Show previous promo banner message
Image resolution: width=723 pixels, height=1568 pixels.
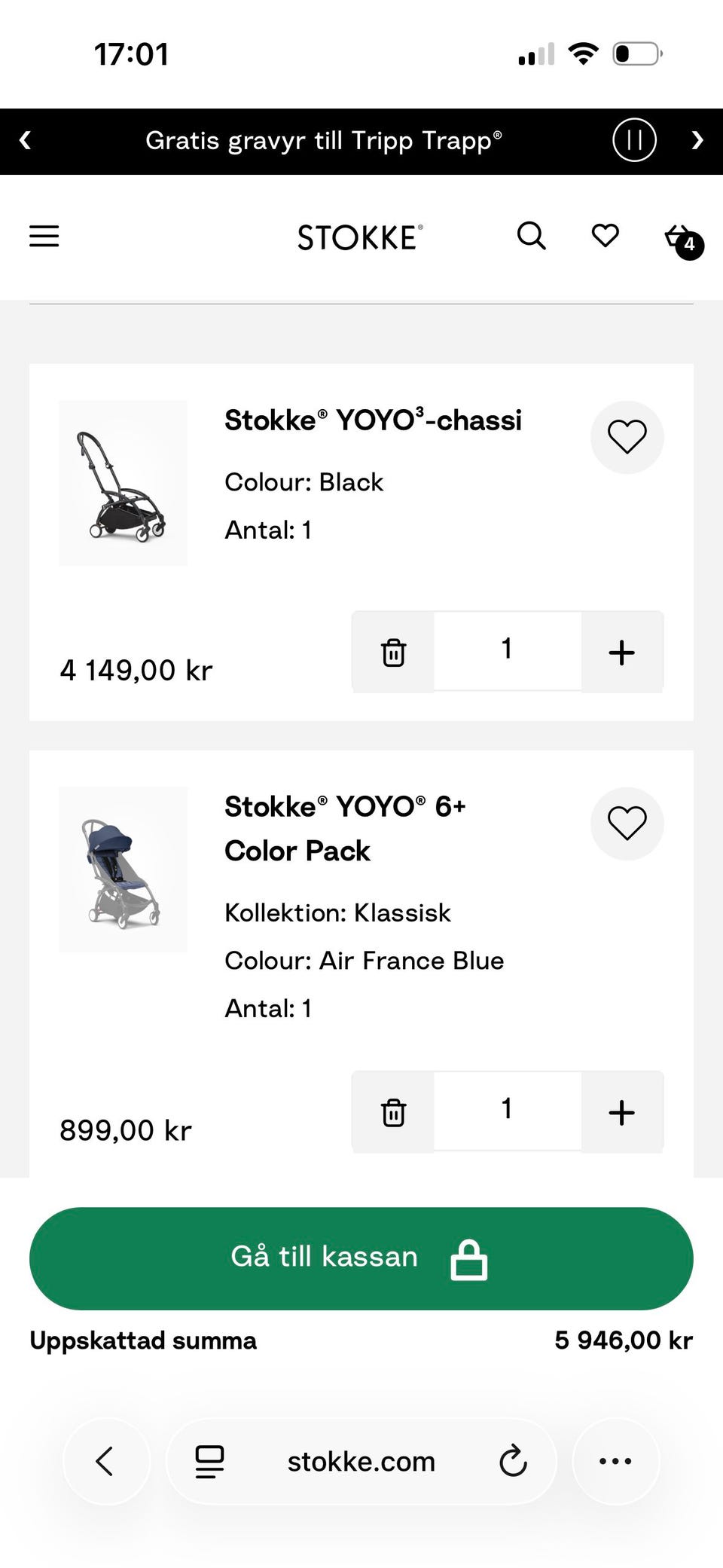click(25, 140)
